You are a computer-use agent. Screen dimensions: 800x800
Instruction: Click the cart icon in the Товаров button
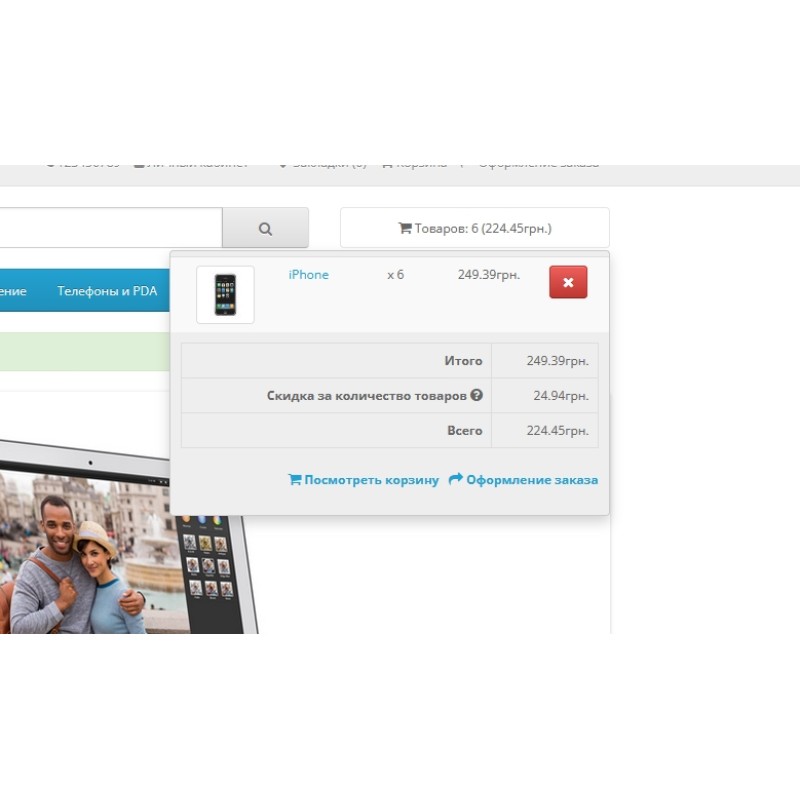click(404, 228)
